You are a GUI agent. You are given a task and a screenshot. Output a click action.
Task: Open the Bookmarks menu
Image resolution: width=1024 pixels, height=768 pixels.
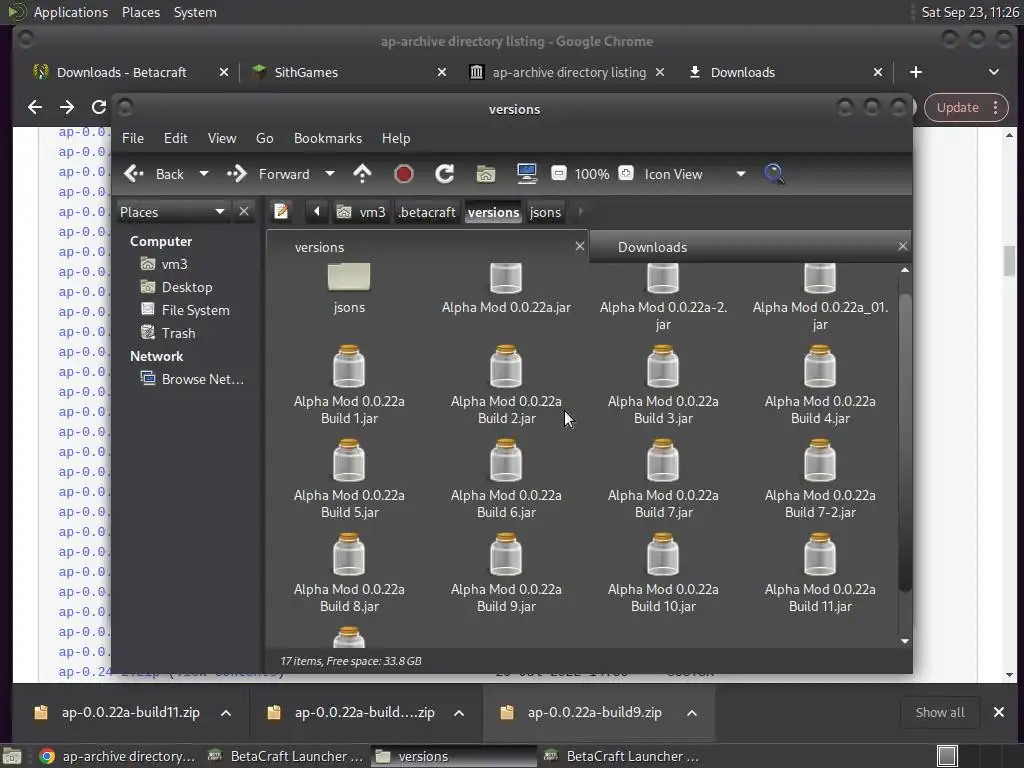pyautogui.click(x=327, y=138)
